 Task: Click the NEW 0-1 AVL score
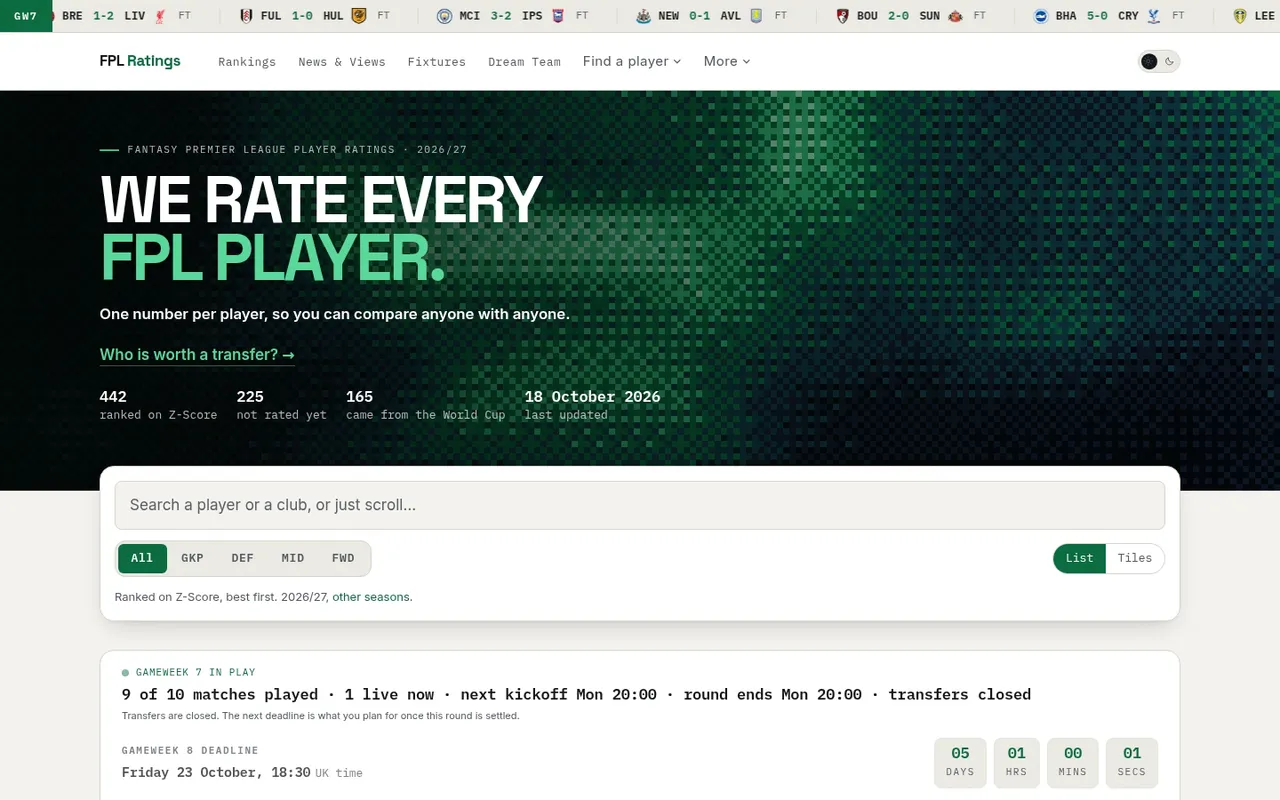[x=700, y=16]
